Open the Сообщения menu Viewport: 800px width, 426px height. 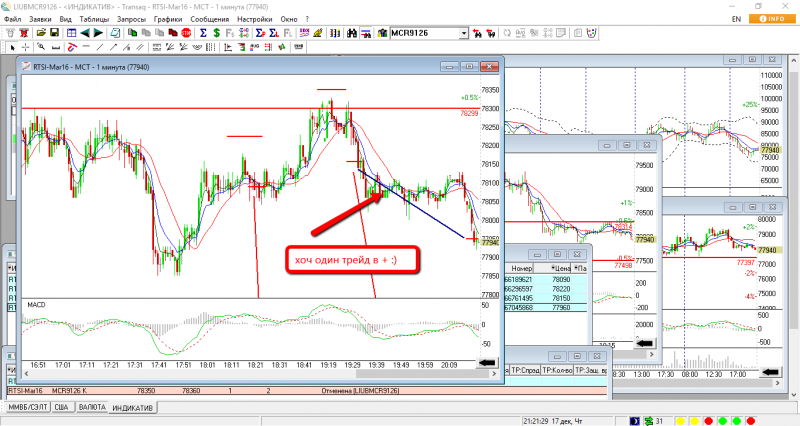[210, 19]
